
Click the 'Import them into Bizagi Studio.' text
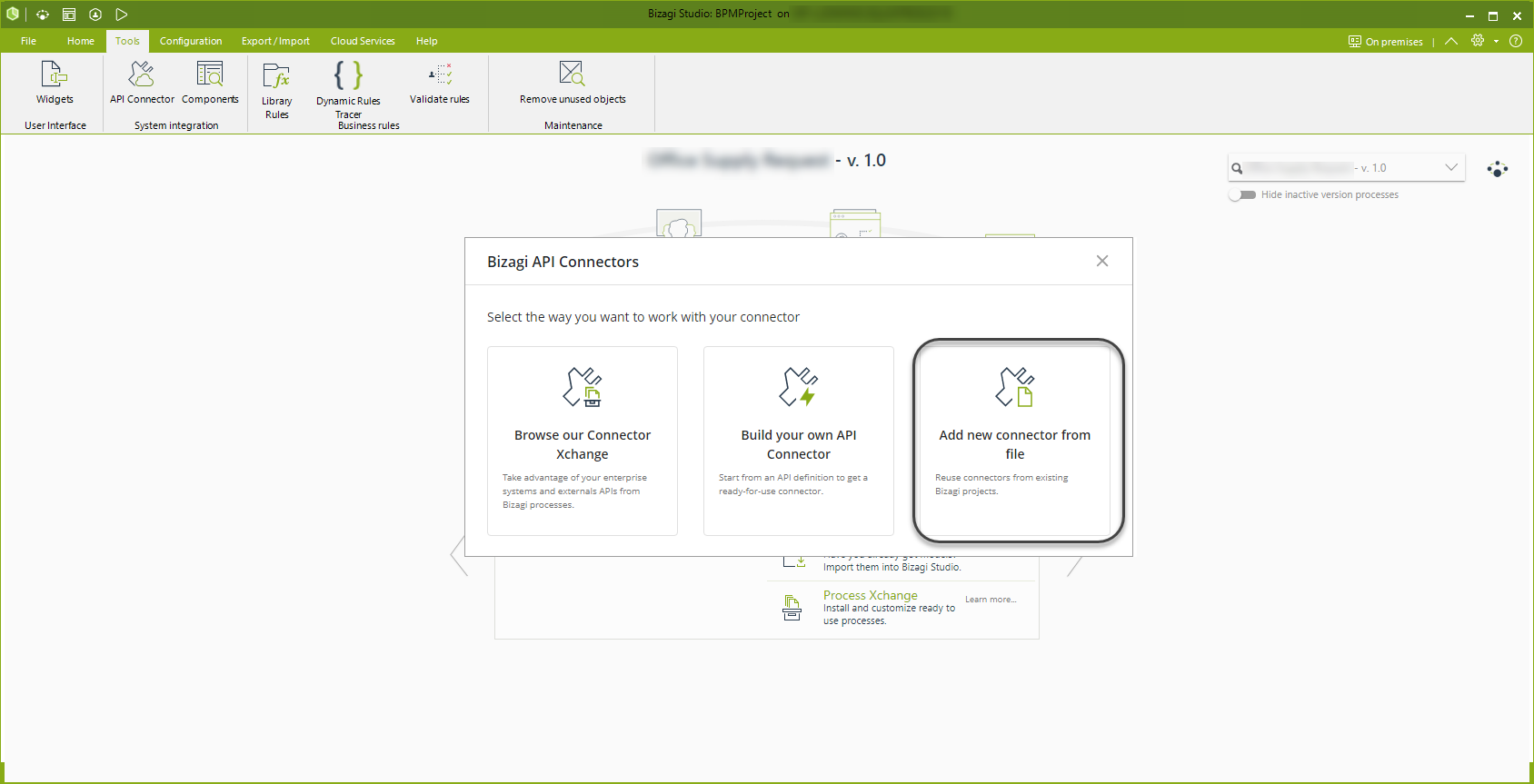click(892, 567)
